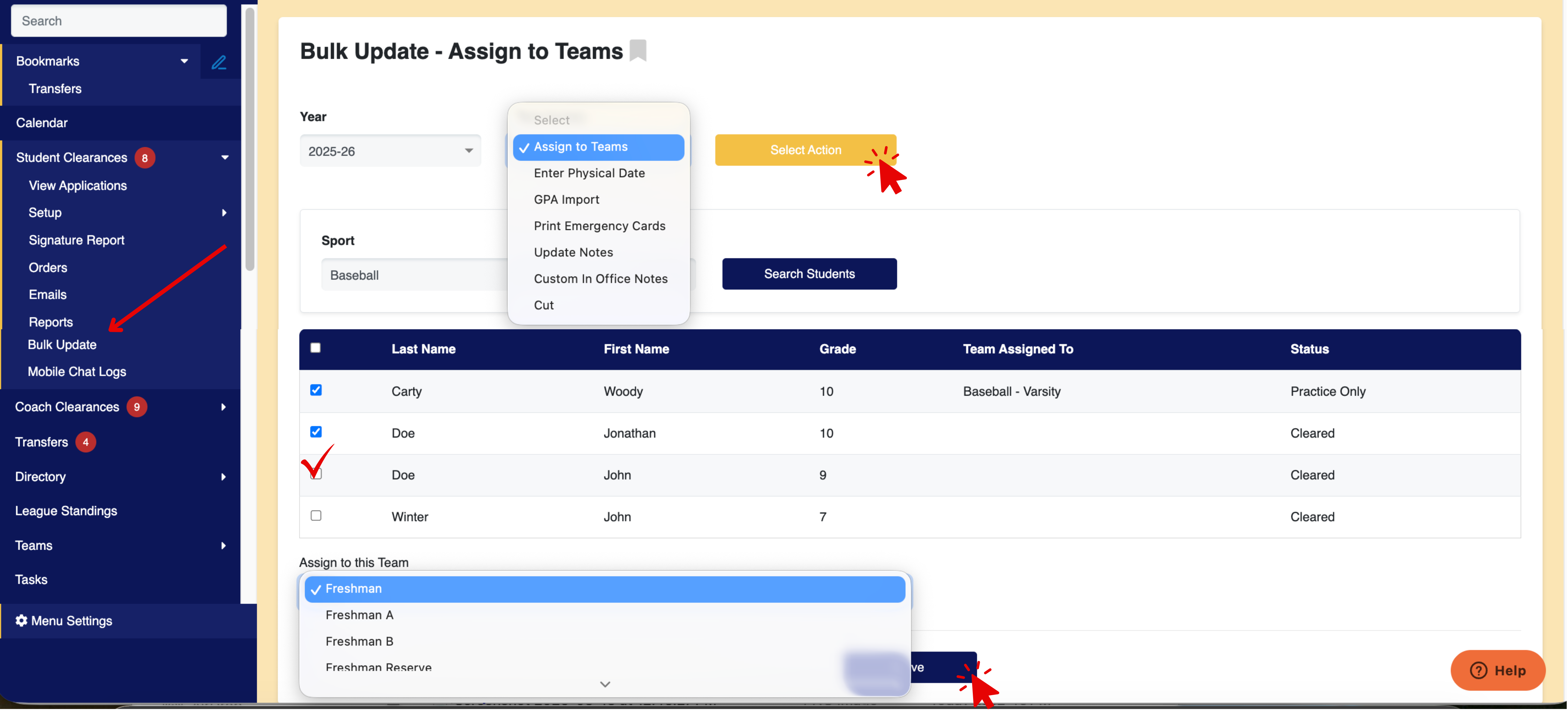This screenshot has width=1568, height=710.
Task: Click the yellow Select Action button
Action: (x=805, y=150)
